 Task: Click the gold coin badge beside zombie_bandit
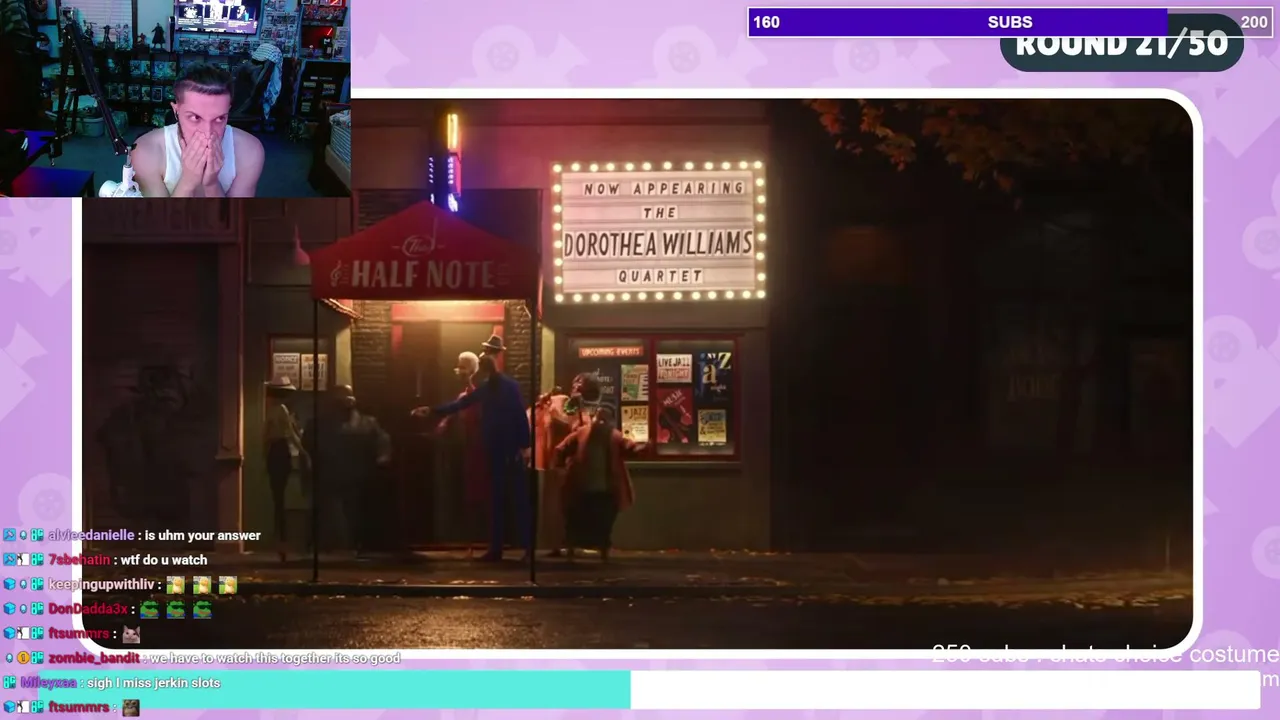click(23, 658)
